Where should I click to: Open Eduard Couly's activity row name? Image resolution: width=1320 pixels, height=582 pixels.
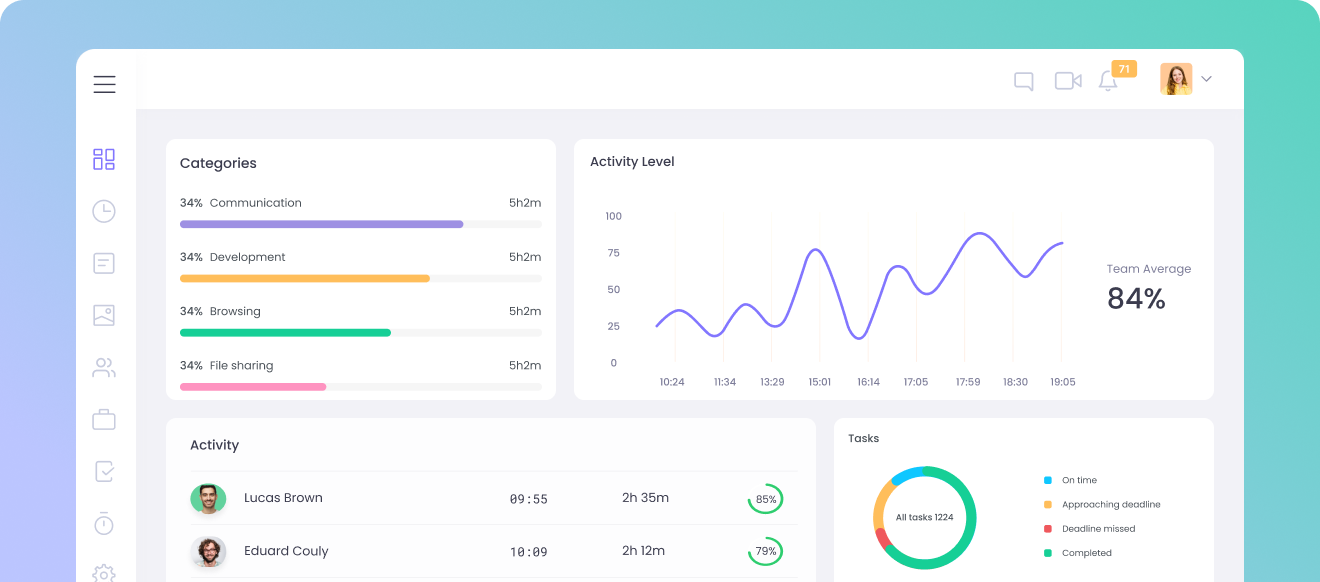pos(286,551)
